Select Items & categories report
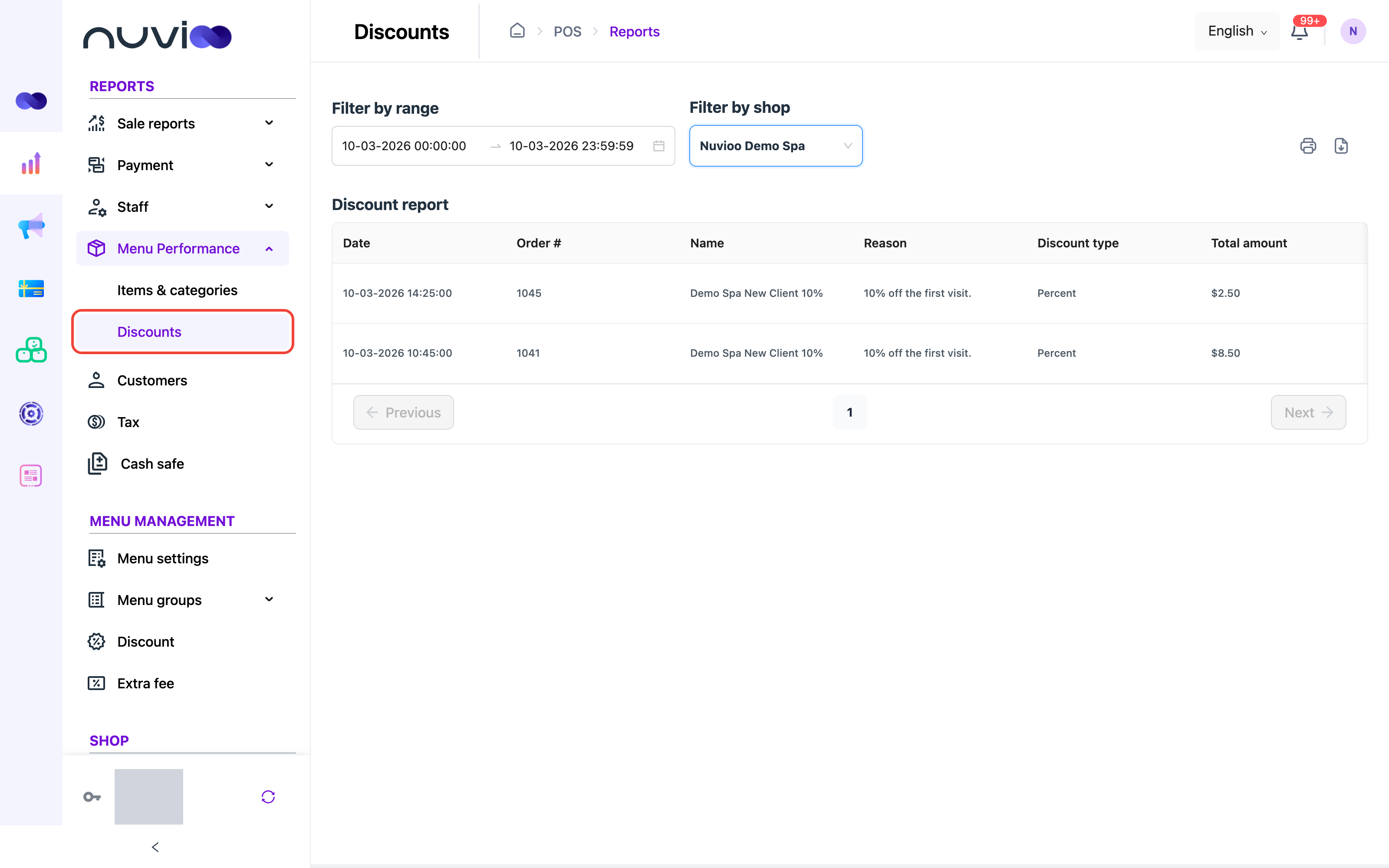1389x868 pixels. click(177, 290)
